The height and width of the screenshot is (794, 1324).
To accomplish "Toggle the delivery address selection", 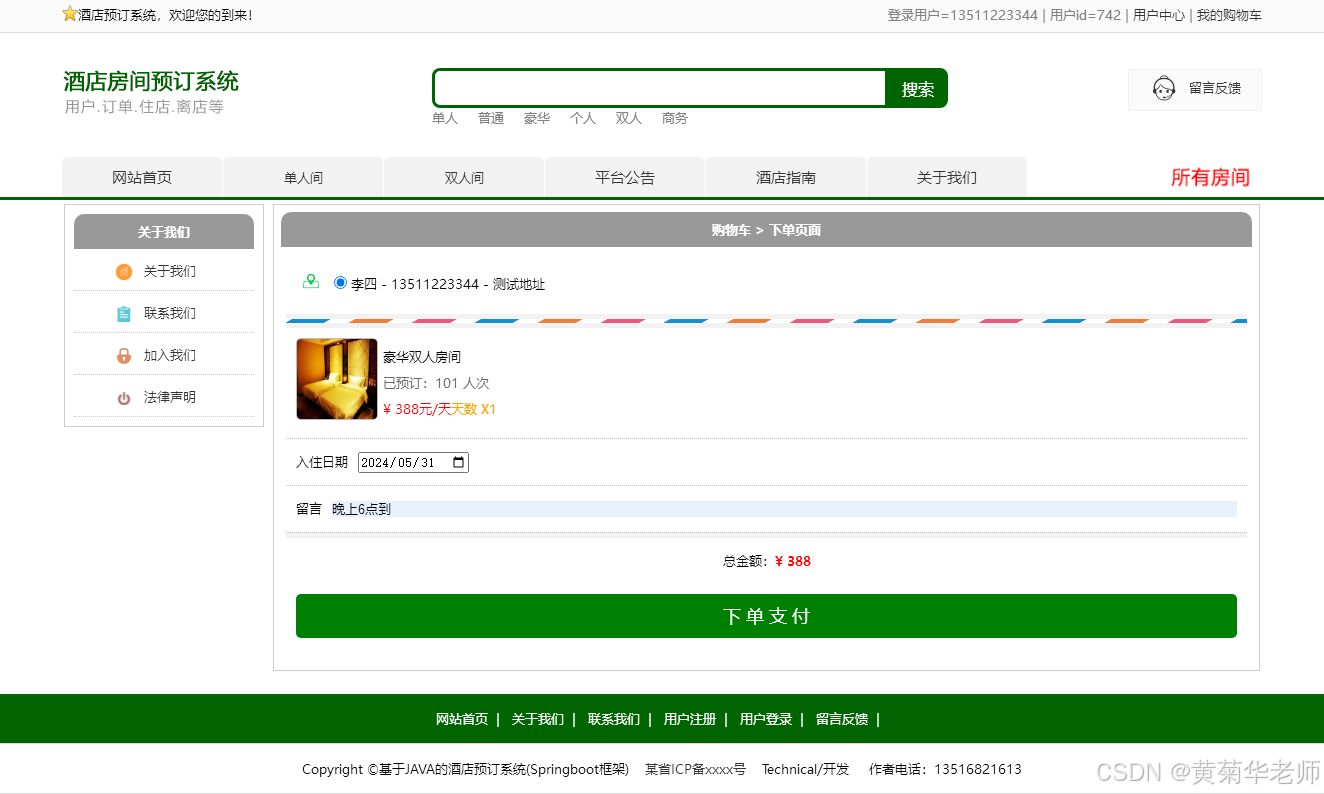I will tap(340, 281).
